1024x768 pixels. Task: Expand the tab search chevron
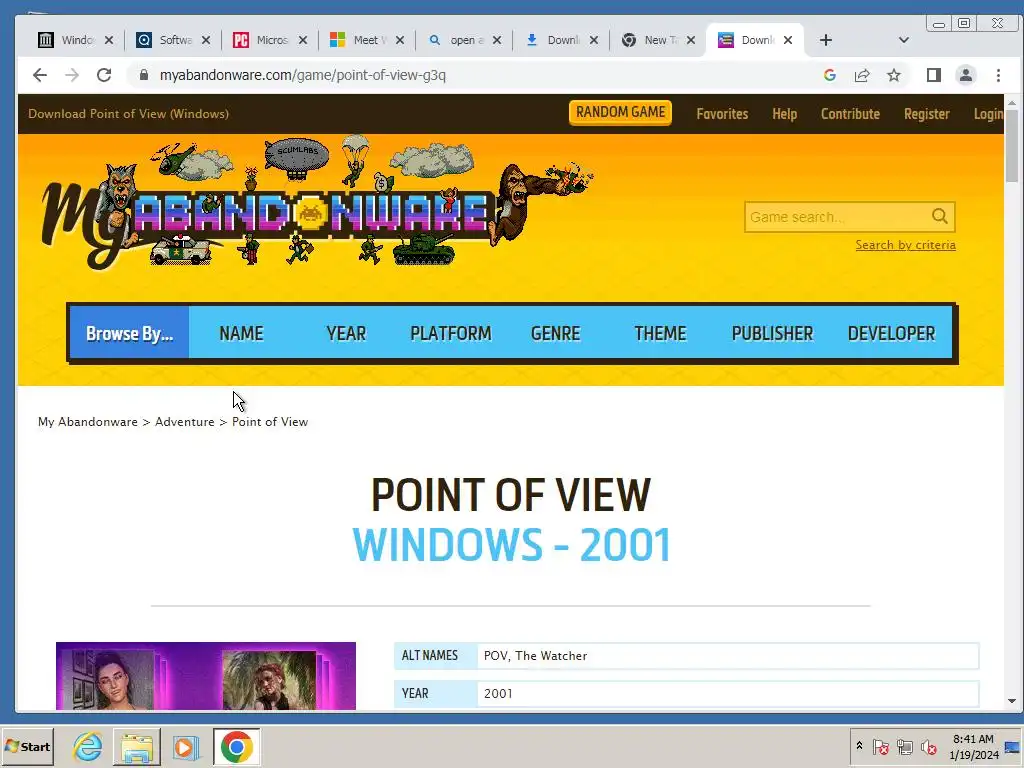[904, 40]
